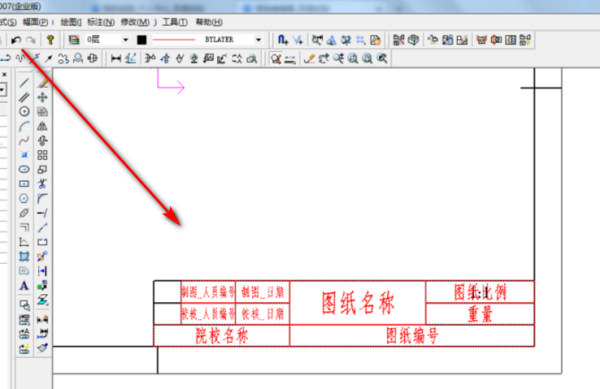This screenshot has width=600, height=389.
Task: Select the 重量 title block cell
Action: [480, 314]
